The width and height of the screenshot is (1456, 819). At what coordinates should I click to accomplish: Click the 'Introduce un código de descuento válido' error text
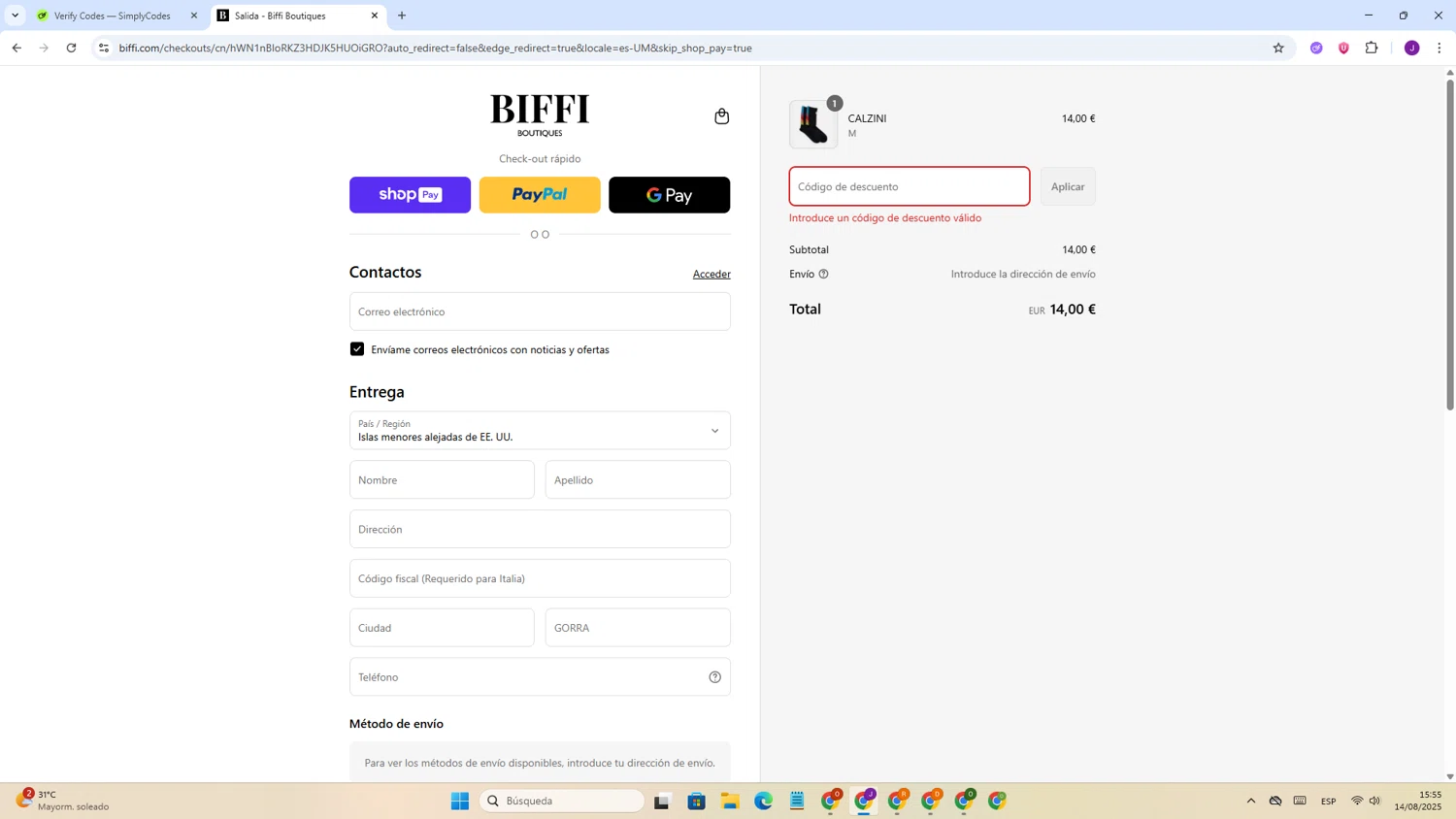point(885,218)
